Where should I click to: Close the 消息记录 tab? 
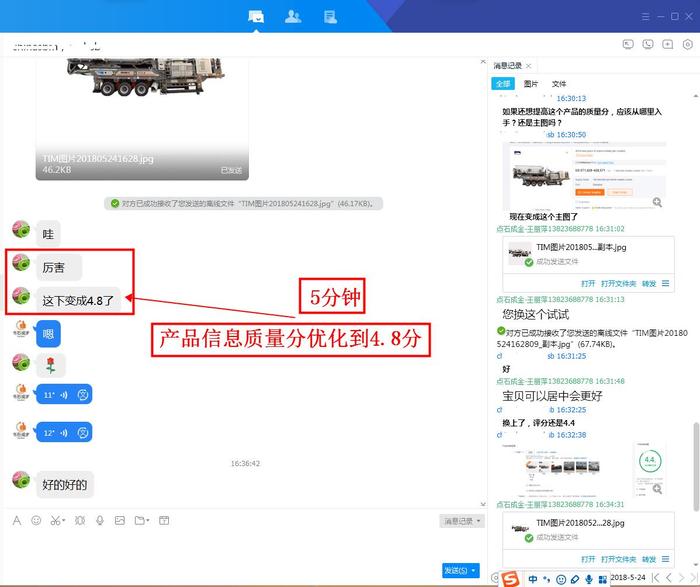tap(529, 66)
